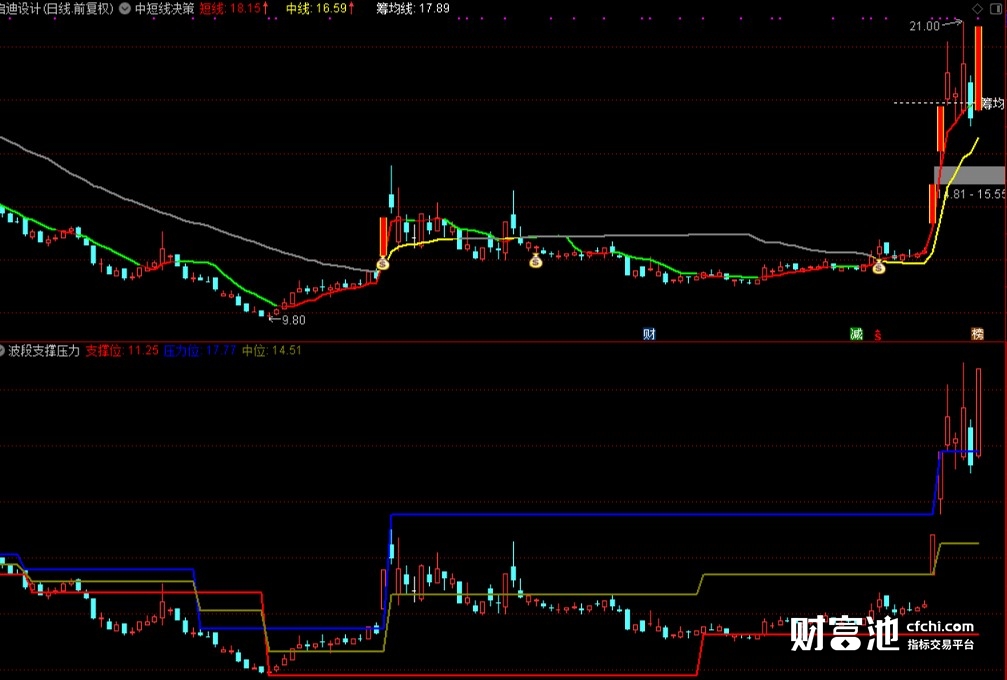
Task: Click the 中位: 14.51 value
Action: point(272,351)
